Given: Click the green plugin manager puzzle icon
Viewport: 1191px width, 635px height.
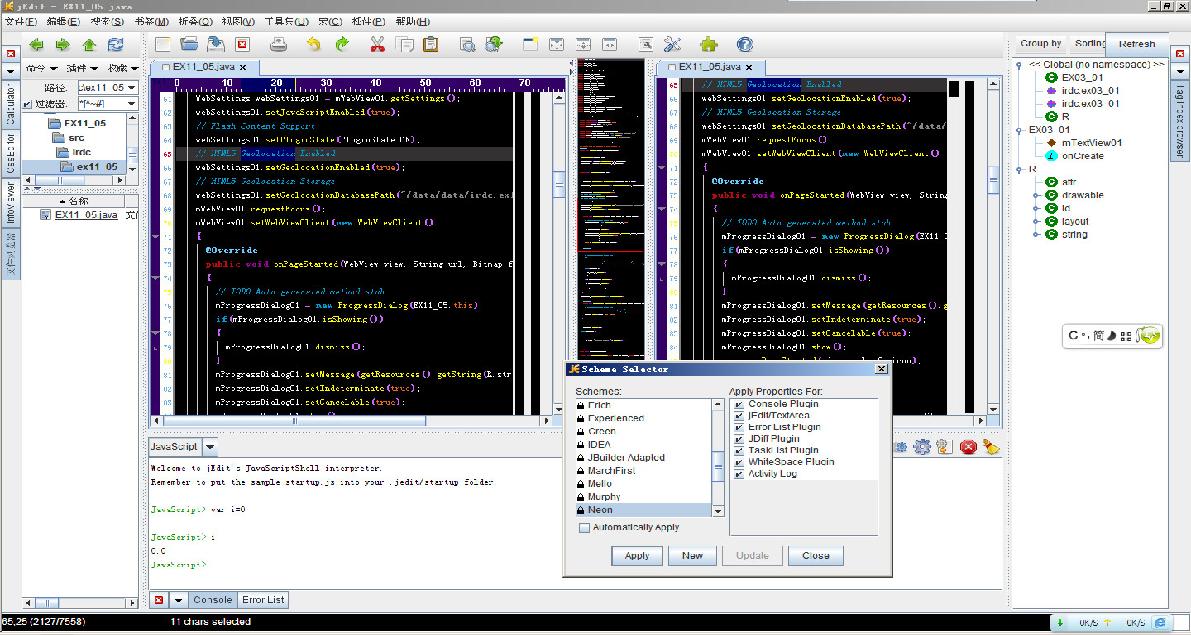Looking at the screenshot, I should 709,44.
